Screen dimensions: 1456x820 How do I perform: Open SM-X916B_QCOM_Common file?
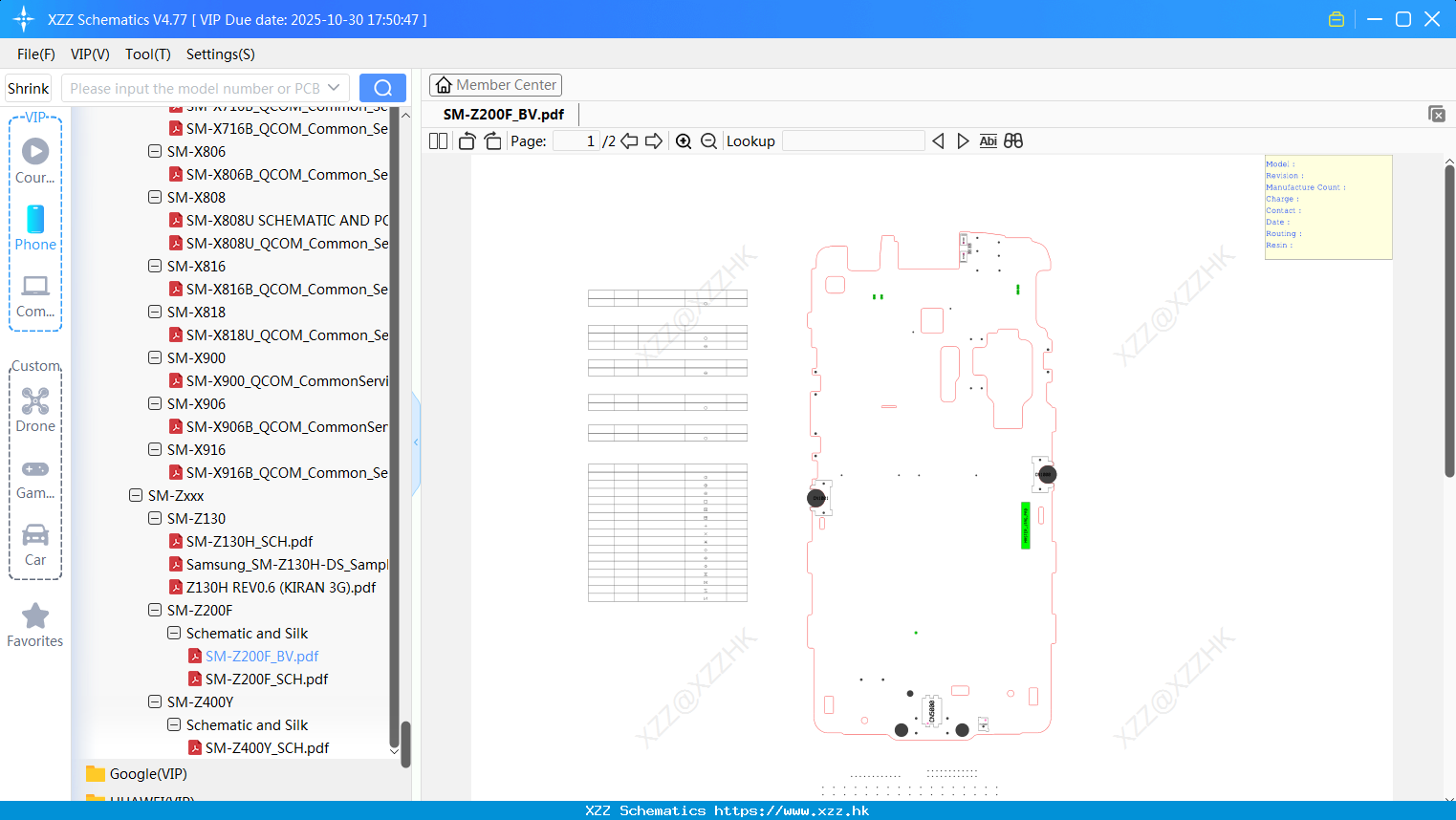(x=278, y=472)
